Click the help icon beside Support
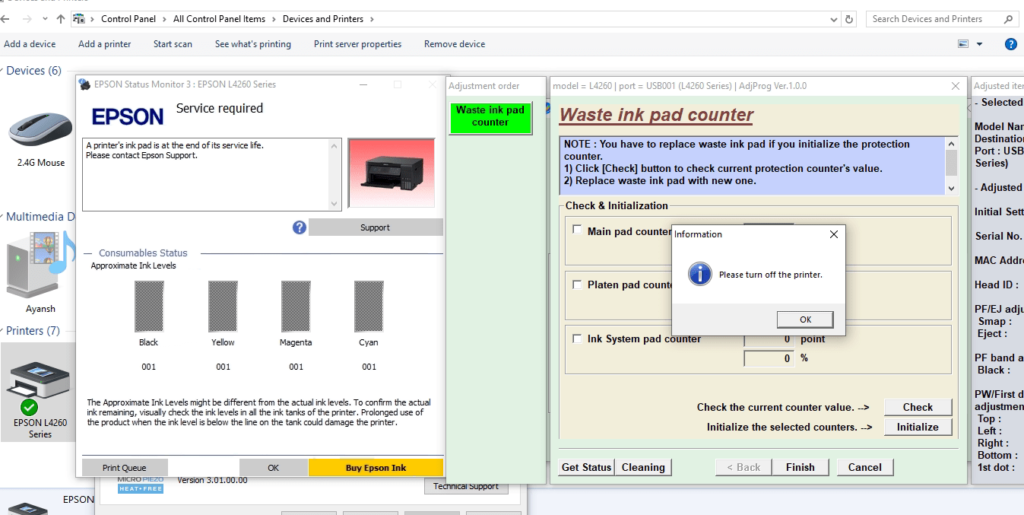This screenshot has width=1024, height=515. tap(299, 227)
